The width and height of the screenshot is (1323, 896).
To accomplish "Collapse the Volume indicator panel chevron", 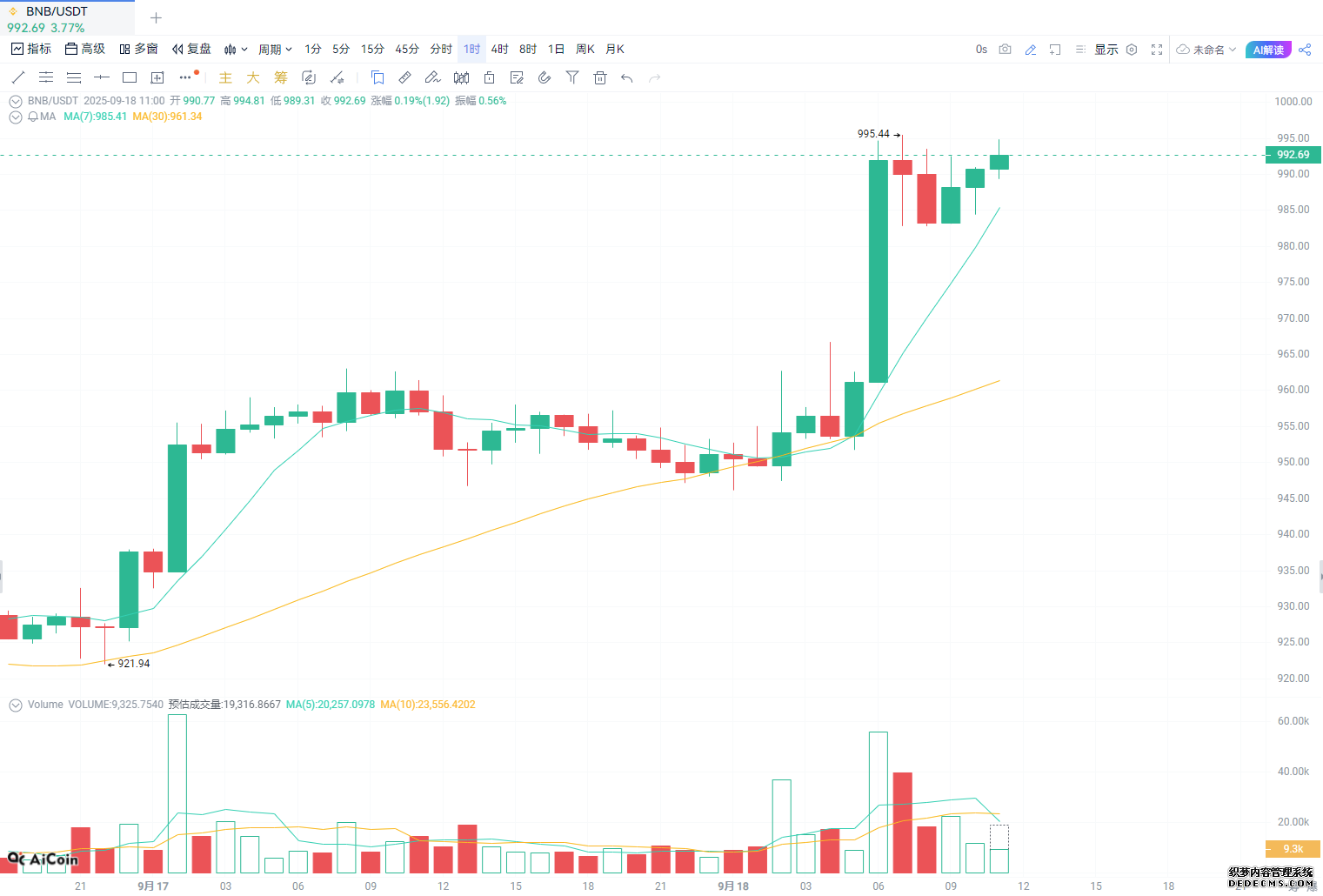I will coord(16,705).
